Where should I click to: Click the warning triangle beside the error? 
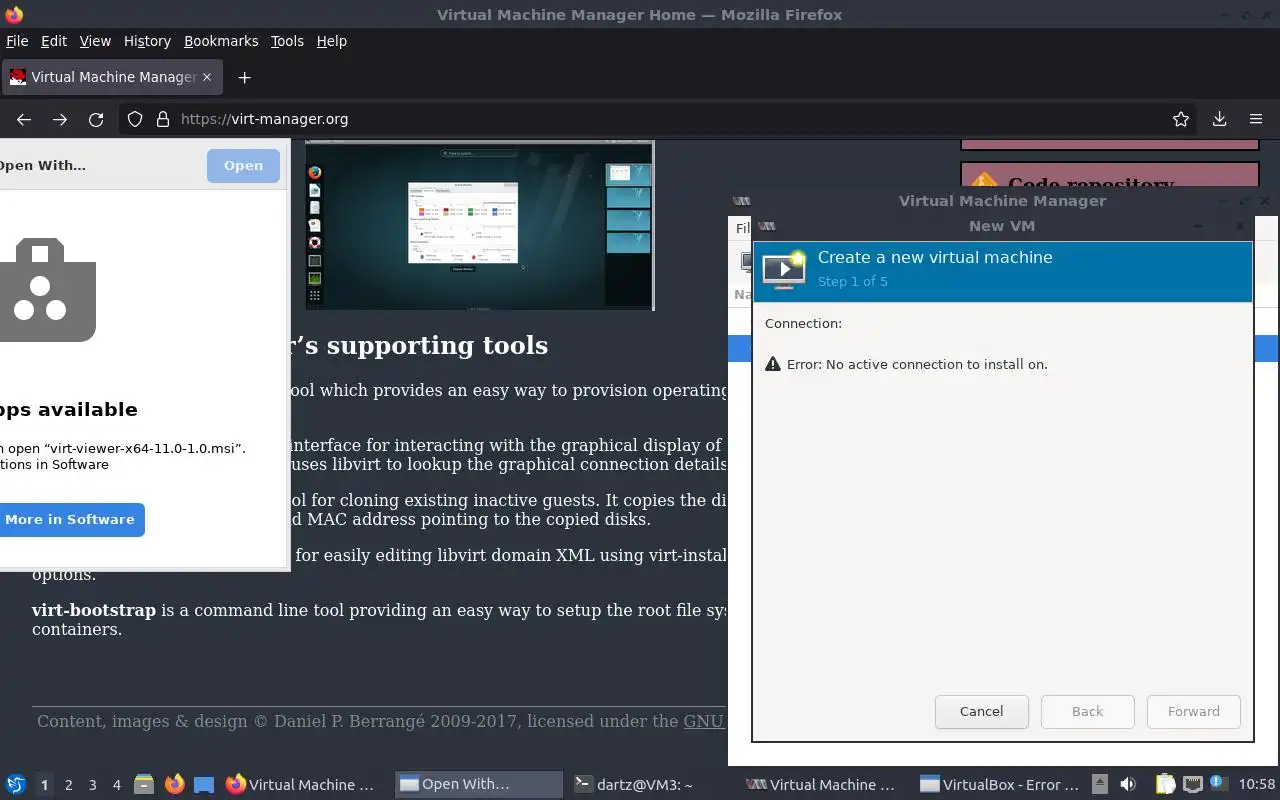tap(773, 364)
